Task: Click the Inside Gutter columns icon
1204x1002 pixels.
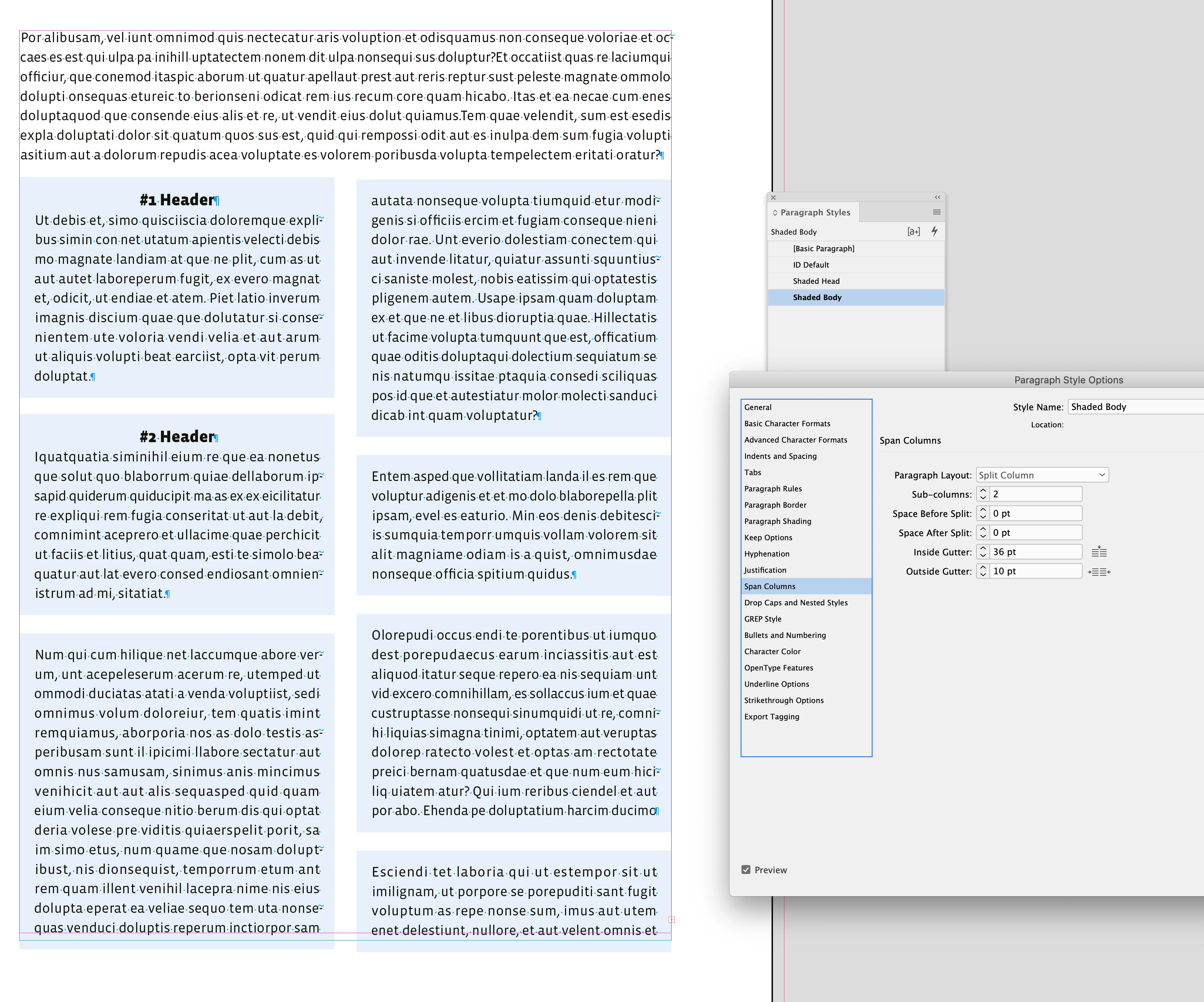Action: pos(1099,552)
